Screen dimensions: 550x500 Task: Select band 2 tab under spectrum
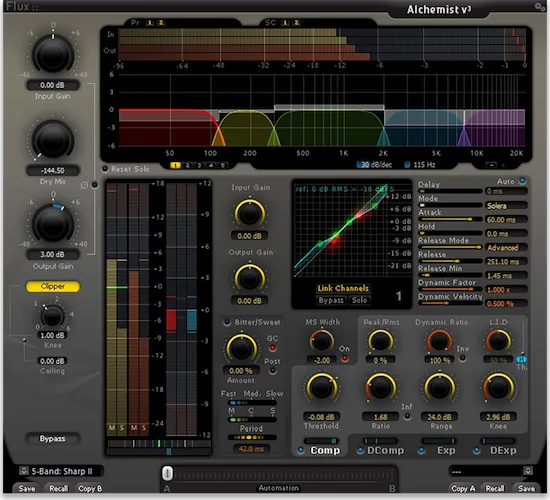coord(187,165)
